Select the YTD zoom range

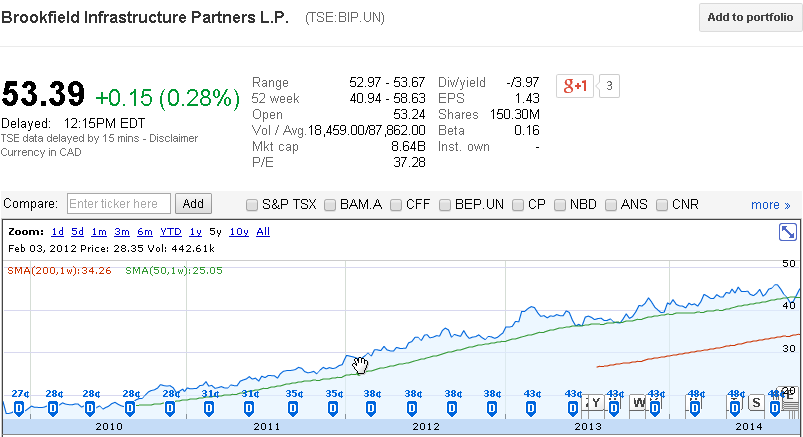(170, 232)
